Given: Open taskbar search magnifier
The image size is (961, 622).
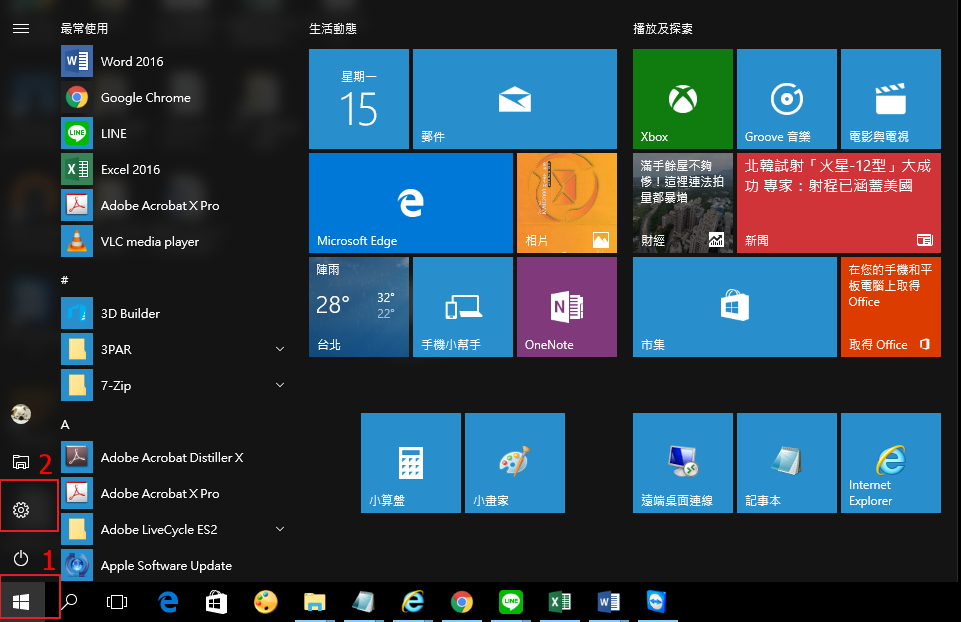Looking at the screenshot, I should 69,602.
